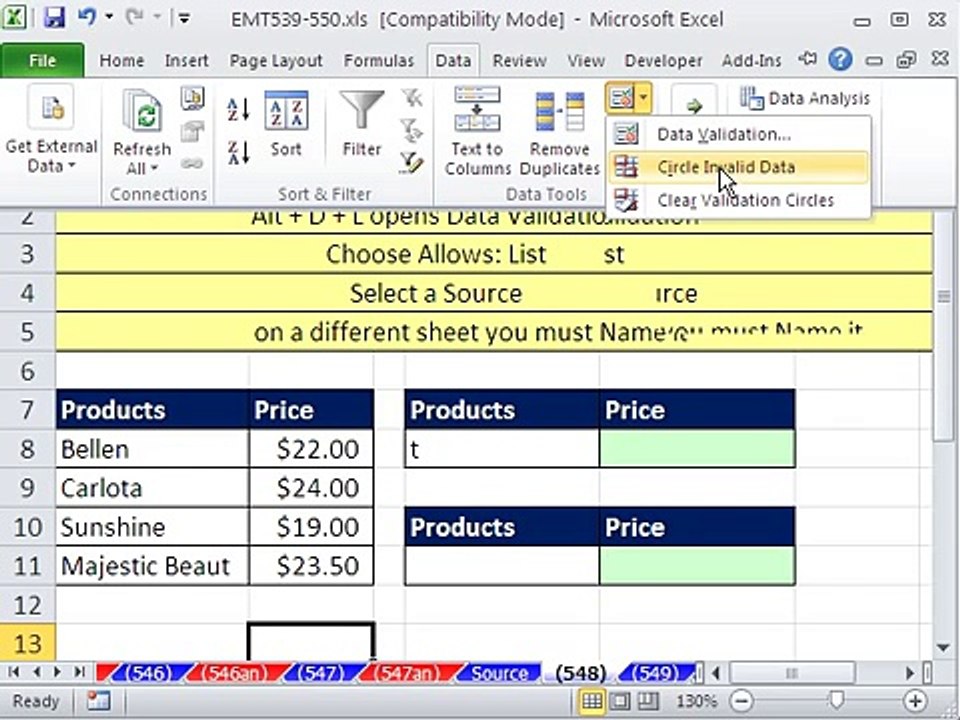Go to last sheet tab navigation arrow
Image resolution: width=960 pixels, height=720 pixels.
click(x=79, y=672)
